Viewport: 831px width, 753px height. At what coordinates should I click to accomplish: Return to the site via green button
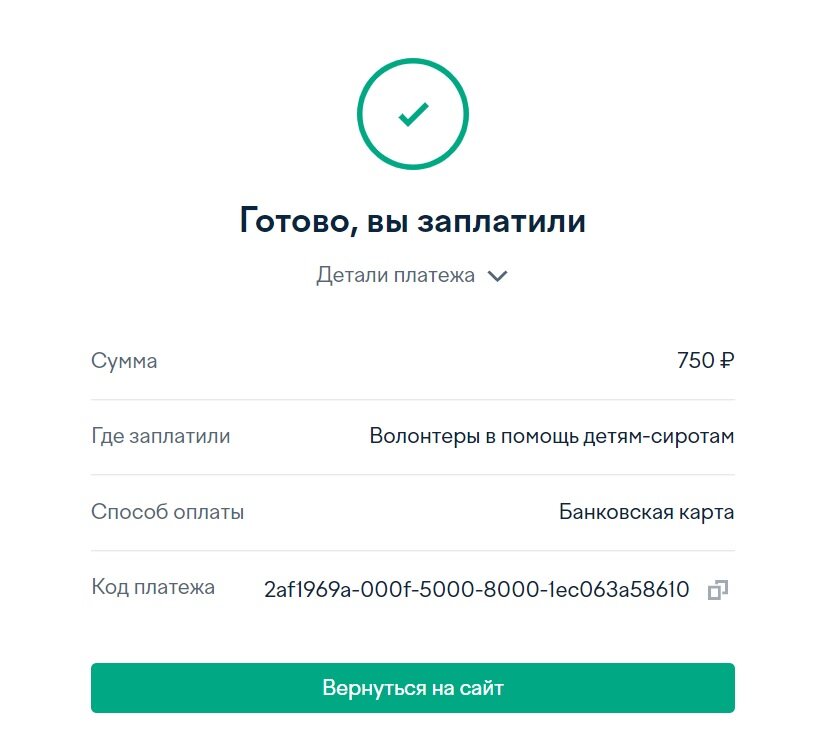pyautogui.click(x=412, y=687)
